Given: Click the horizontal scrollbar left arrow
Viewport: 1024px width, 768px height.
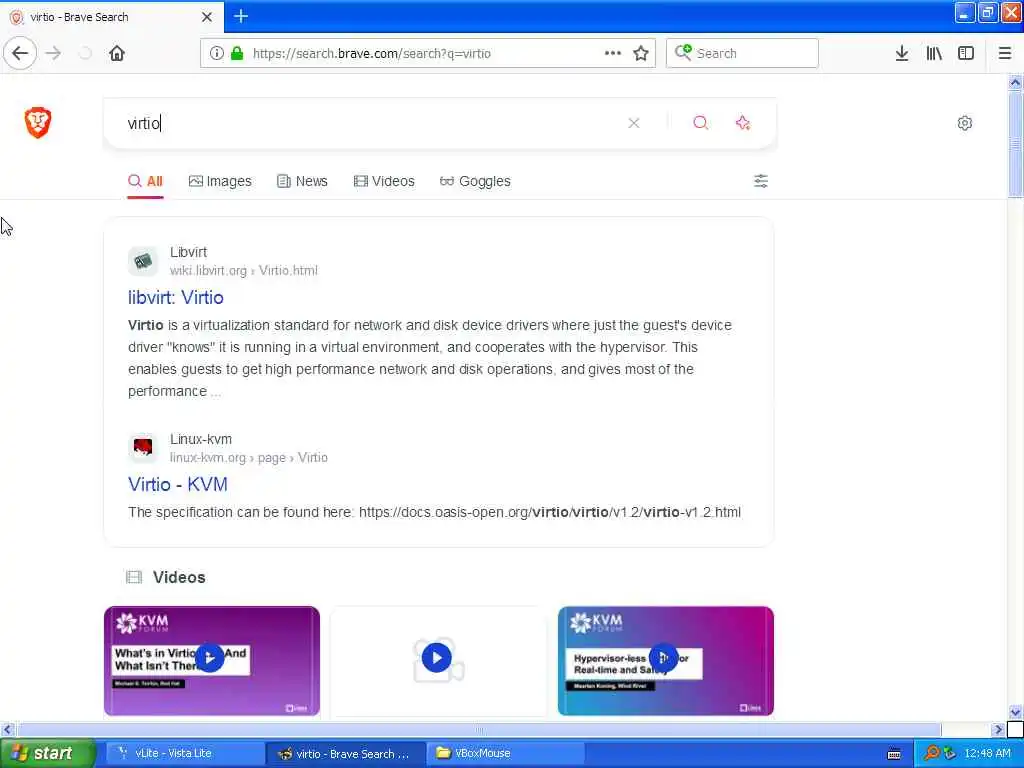Looking at the screenshot, I should click(7, 729).
